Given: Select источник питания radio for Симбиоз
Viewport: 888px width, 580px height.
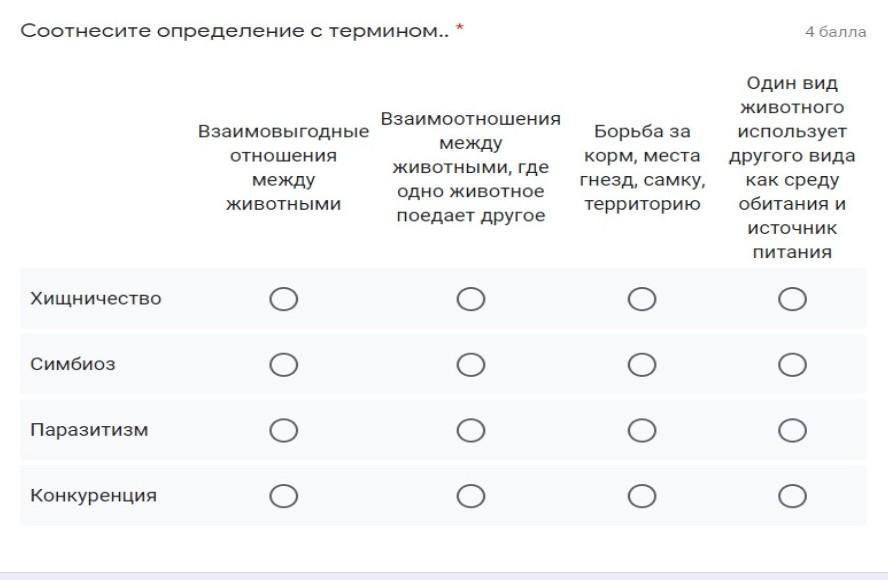Looking at the screenshot, I should pyautogui.click(x=792, y=365).
